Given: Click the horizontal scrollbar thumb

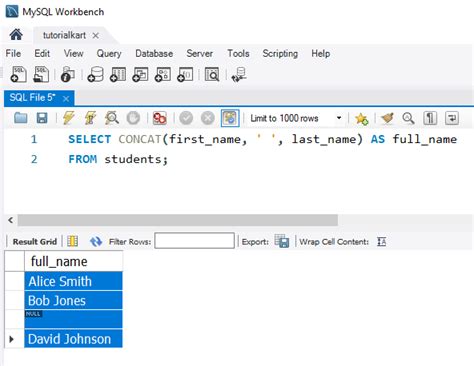Looking at the screenshot, I should pos(178,220).
